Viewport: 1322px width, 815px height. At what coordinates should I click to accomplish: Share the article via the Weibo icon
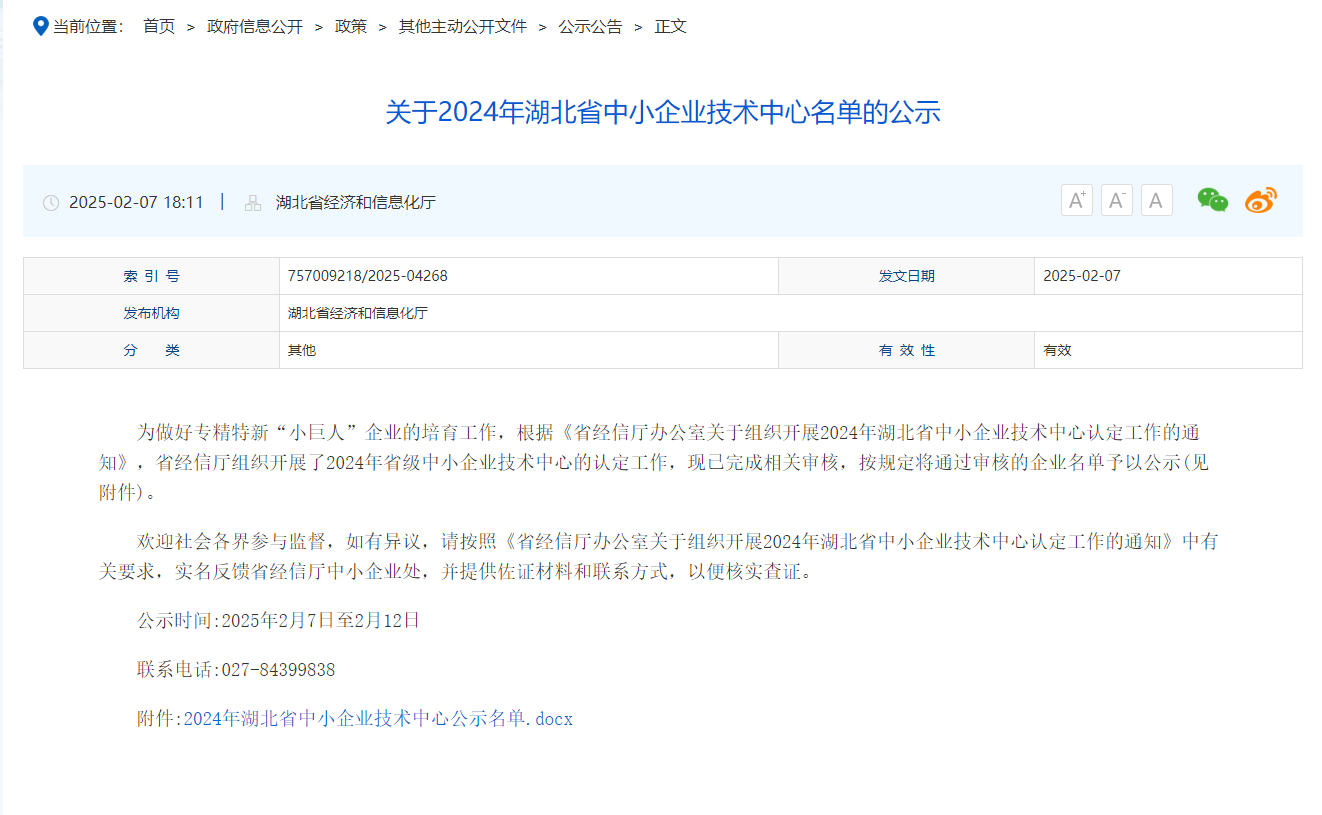point(1261,200)
